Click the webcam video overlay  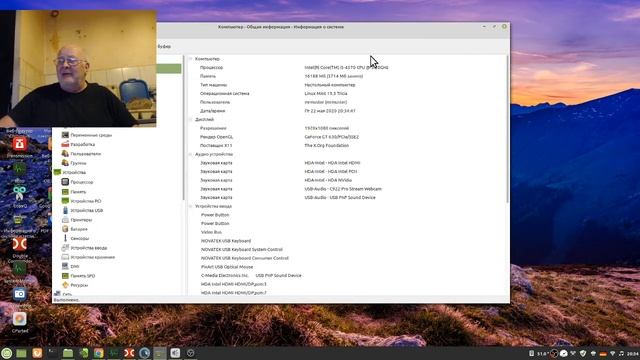pyautogui.click(x=78, y=69)
